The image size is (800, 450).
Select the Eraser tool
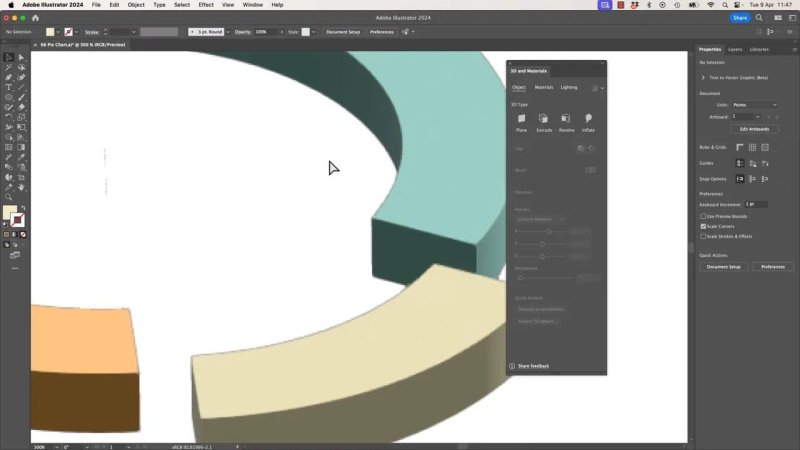pos(21,107)
